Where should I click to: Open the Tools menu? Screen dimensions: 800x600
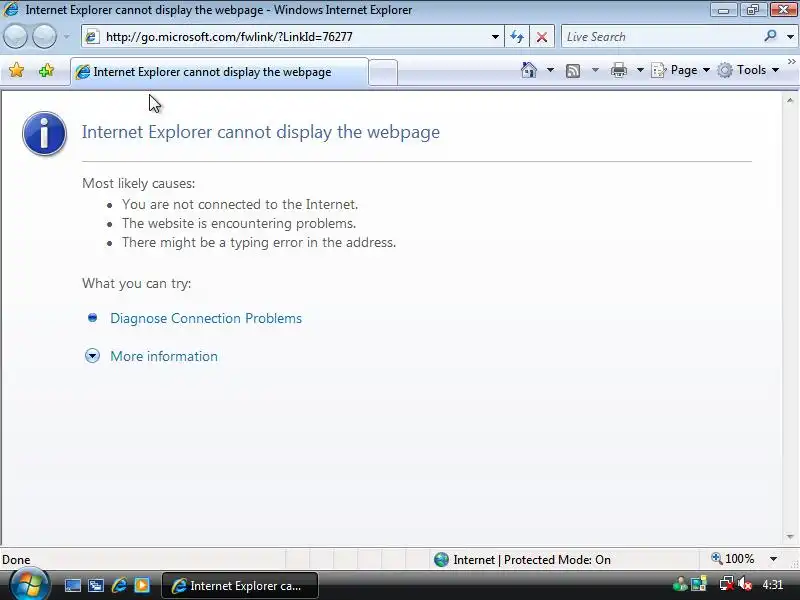click(x=748, y=70)
